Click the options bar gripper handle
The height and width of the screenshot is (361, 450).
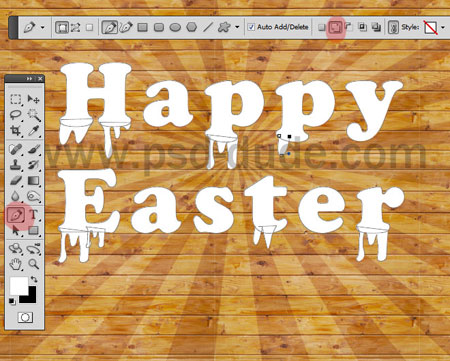(x=14, y=28)
